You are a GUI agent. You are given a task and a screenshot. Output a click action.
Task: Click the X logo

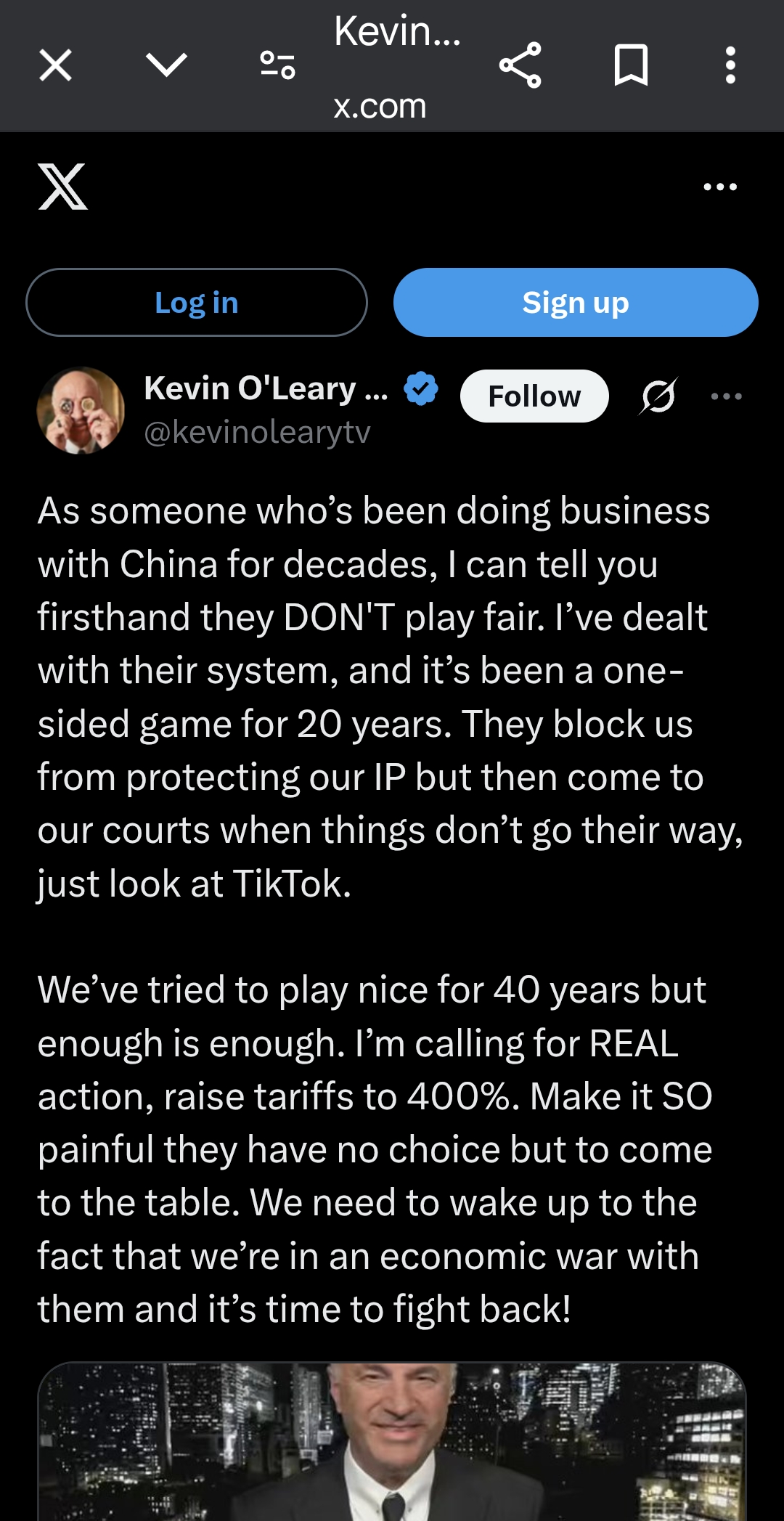click(63, 187)
